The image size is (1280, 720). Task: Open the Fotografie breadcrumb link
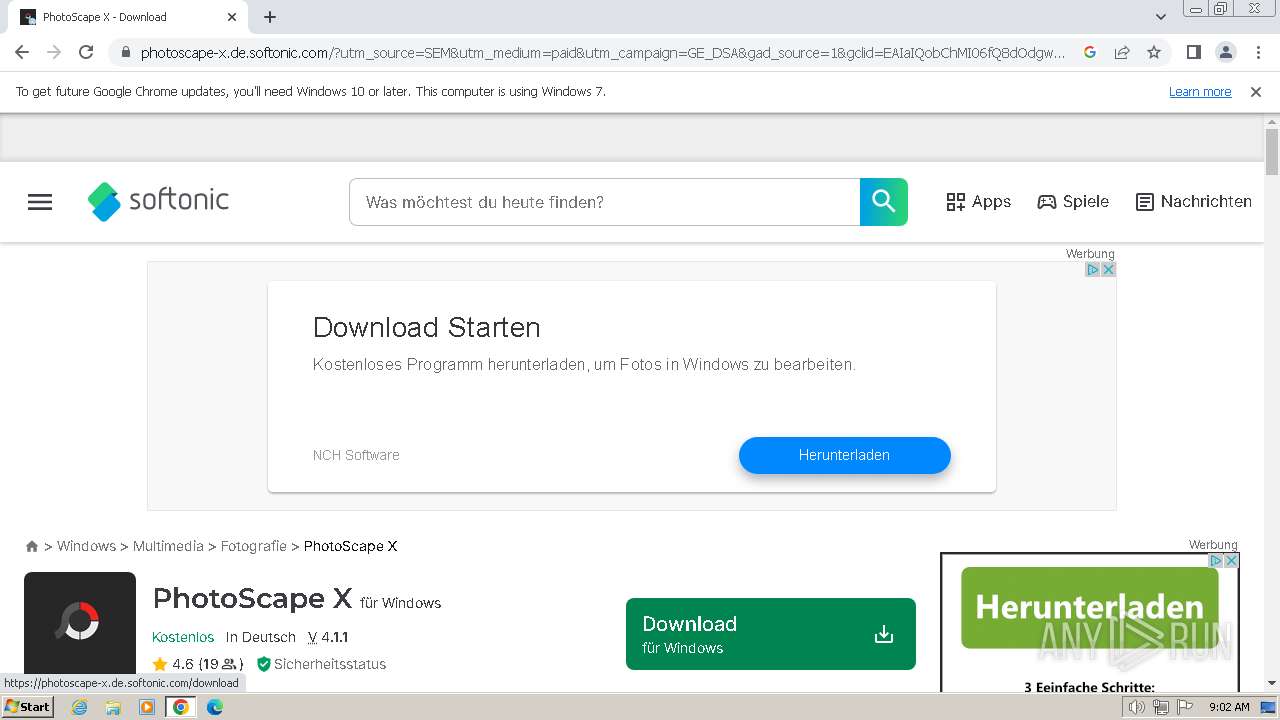click(x=253, y=546)
